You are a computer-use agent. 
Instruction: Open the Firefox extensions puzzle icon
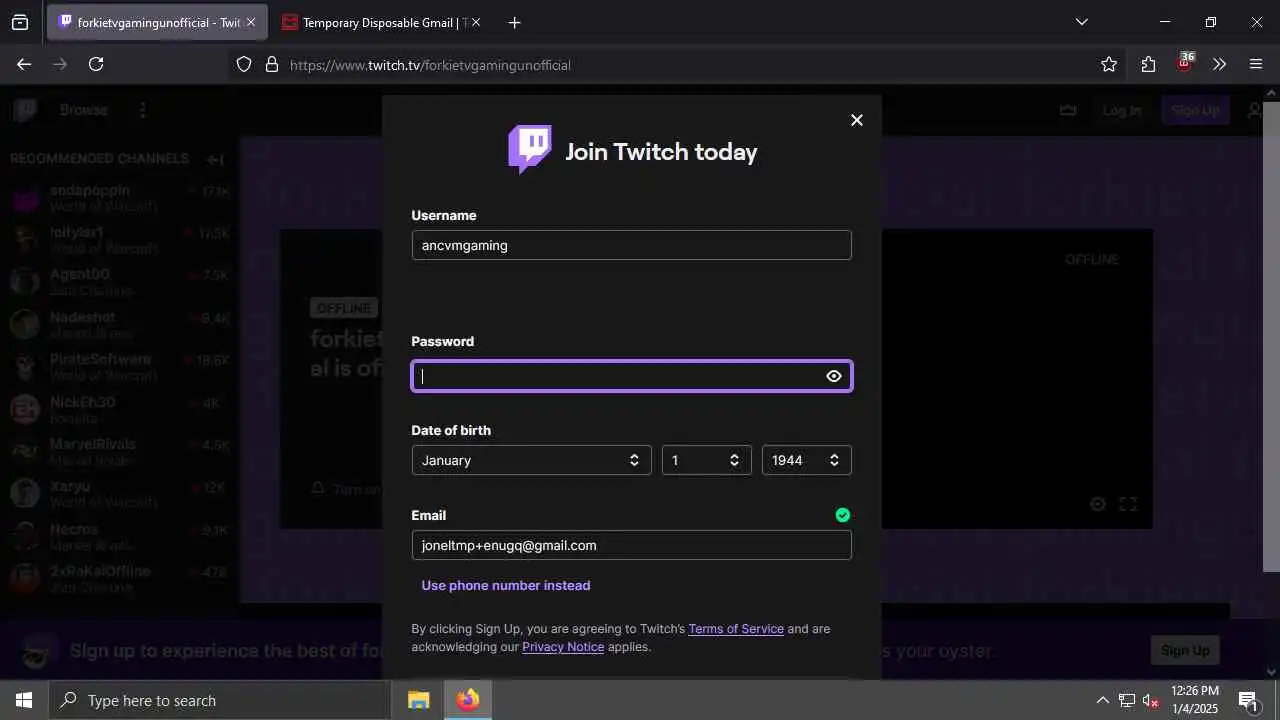point(1148,65)
